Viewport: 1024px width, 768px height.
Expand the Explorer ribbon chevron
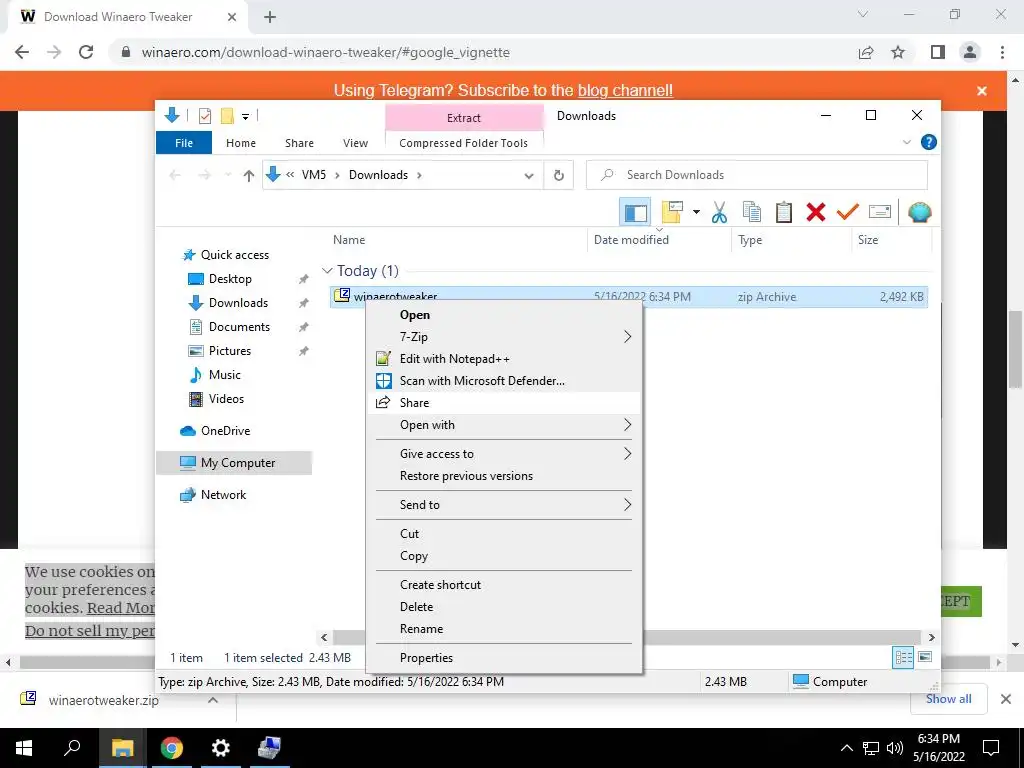[x=906, y=142]
